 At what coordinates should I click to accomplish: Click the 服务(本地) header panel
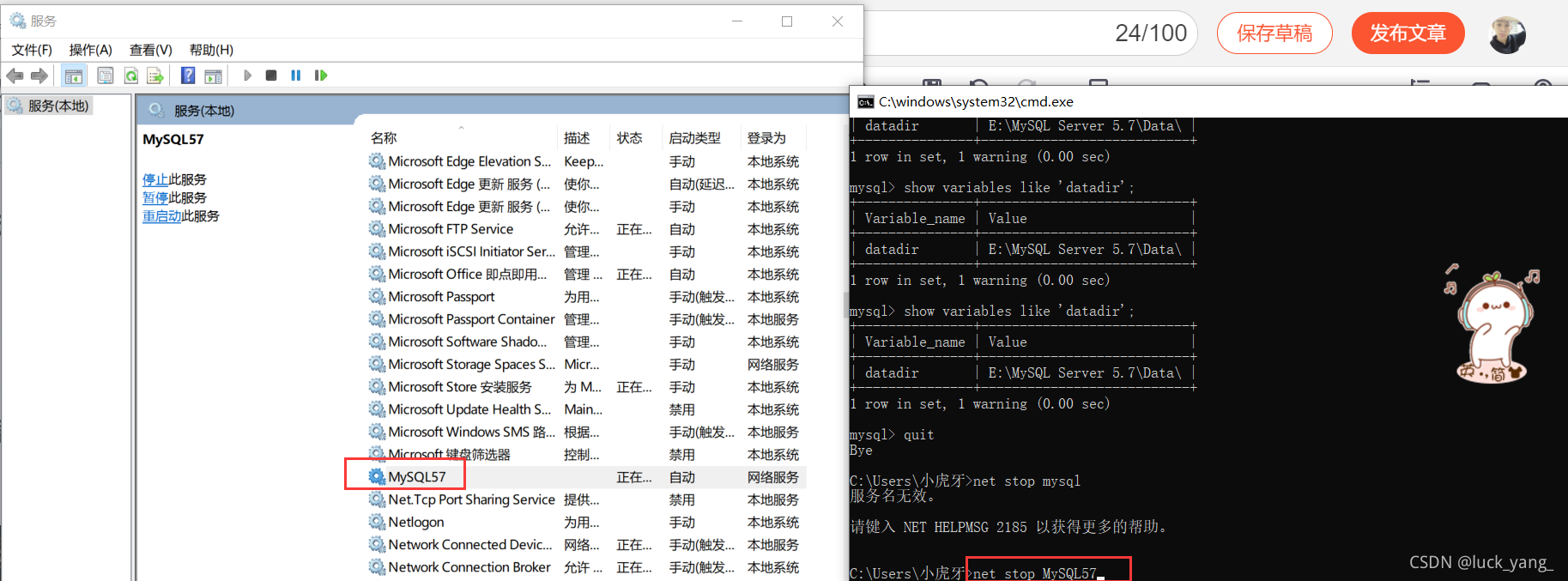tap(493, 109)
